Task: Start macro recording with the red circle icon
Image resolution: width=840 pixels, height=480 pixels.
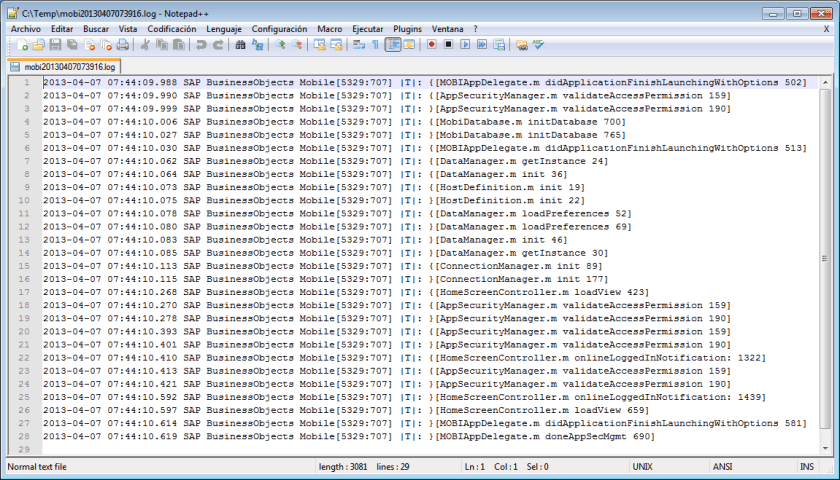Action: point(431,45)
